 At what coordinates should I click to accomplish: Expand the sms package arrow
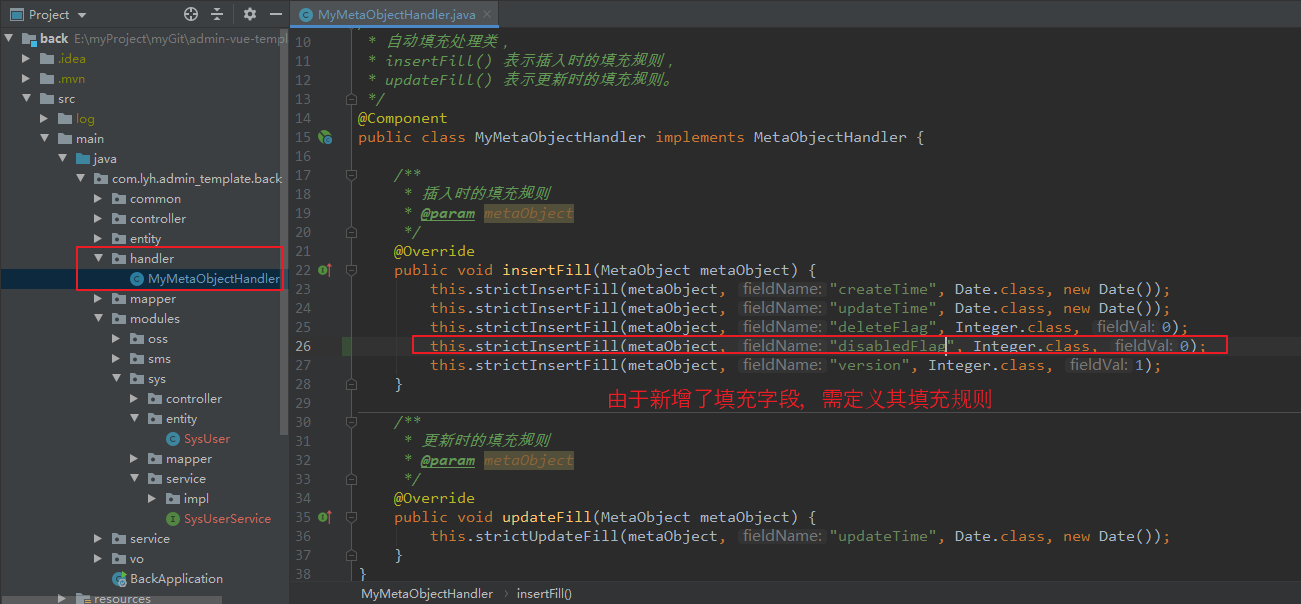pos(116,359)
